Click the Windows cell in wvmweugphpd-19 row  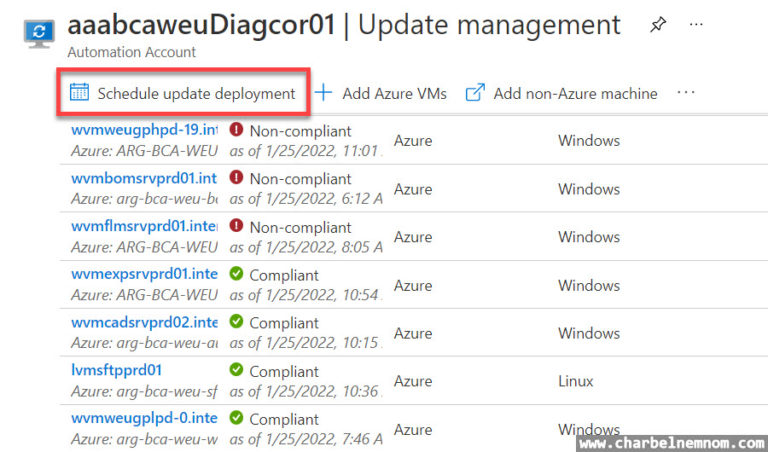point(589,141)
